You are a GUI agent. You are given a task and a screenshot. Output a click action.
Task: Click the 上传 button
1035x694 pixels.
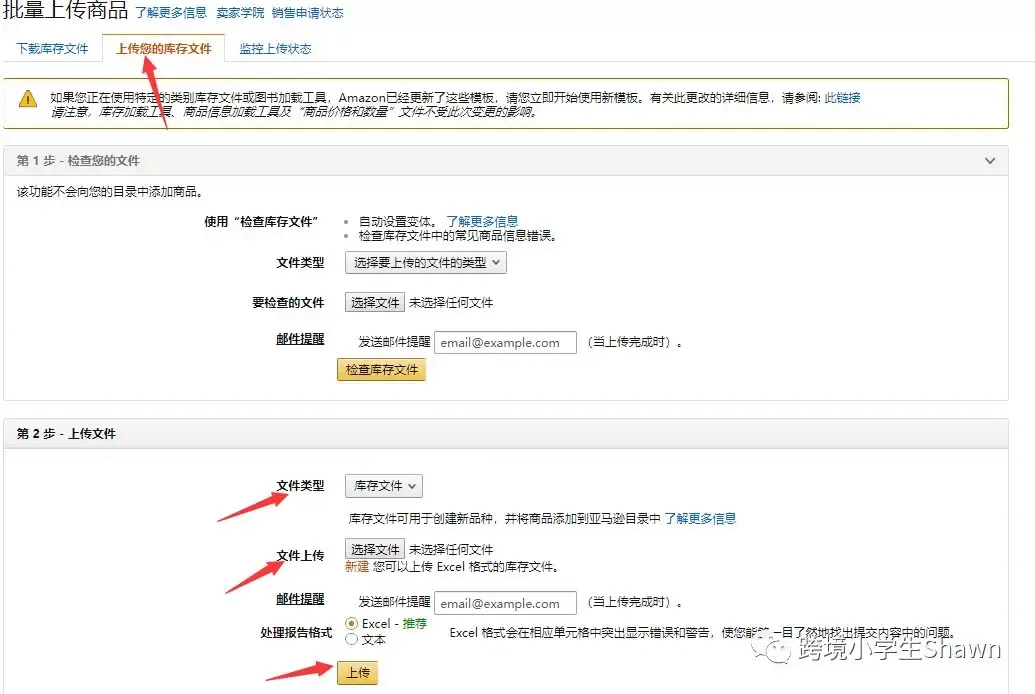[358, 673]
